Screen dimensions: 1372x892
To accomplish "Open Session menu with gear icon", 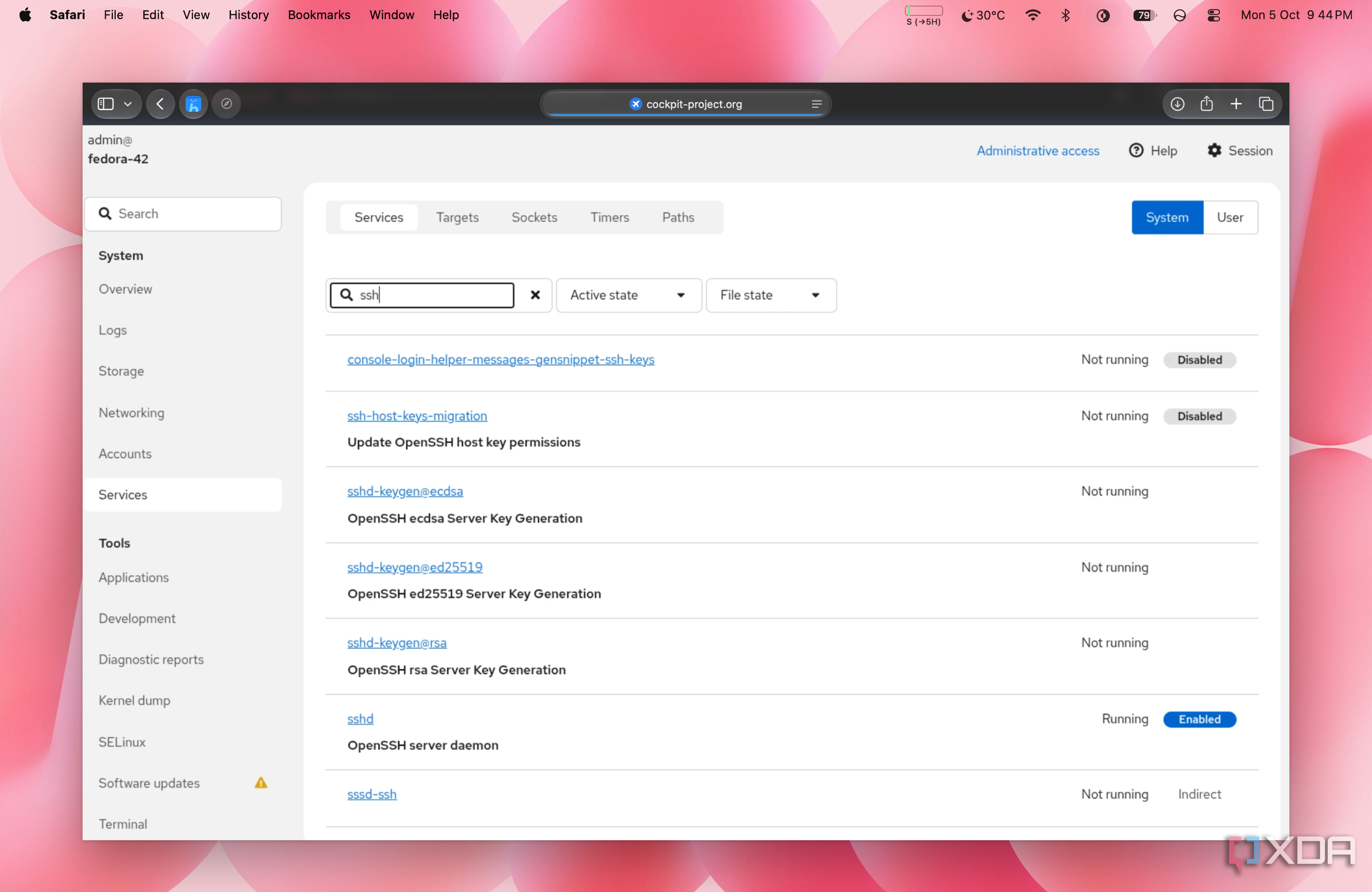I will (1240, 151).
